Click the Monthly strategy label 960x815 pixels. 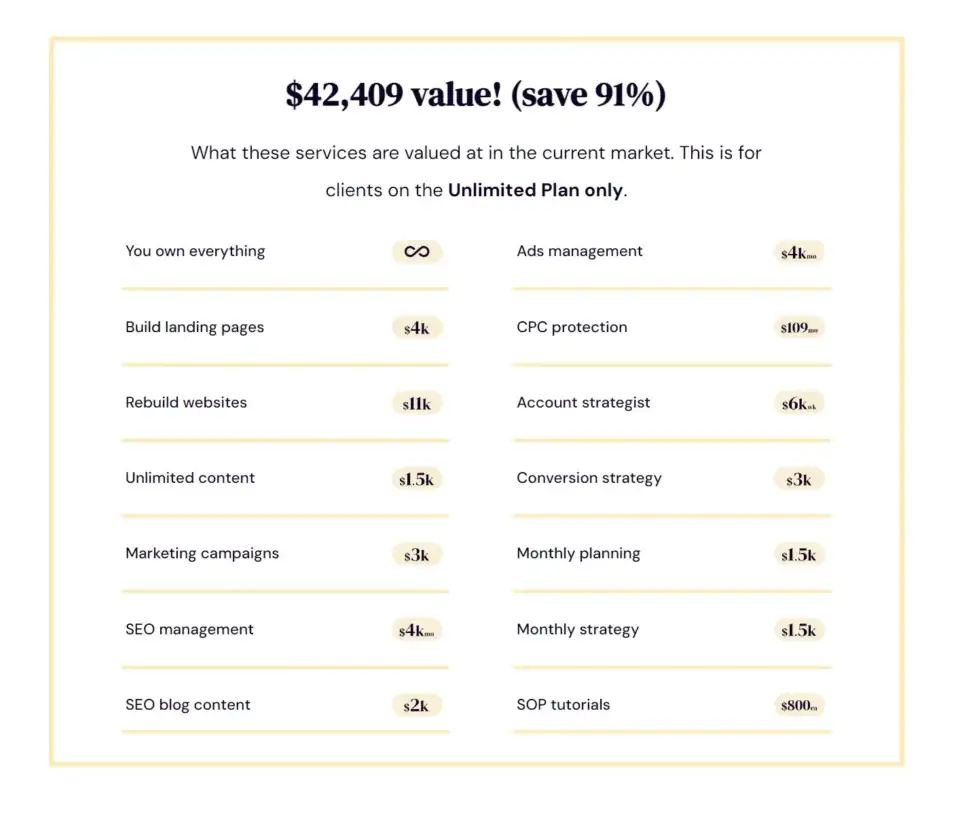pos(578,629)
